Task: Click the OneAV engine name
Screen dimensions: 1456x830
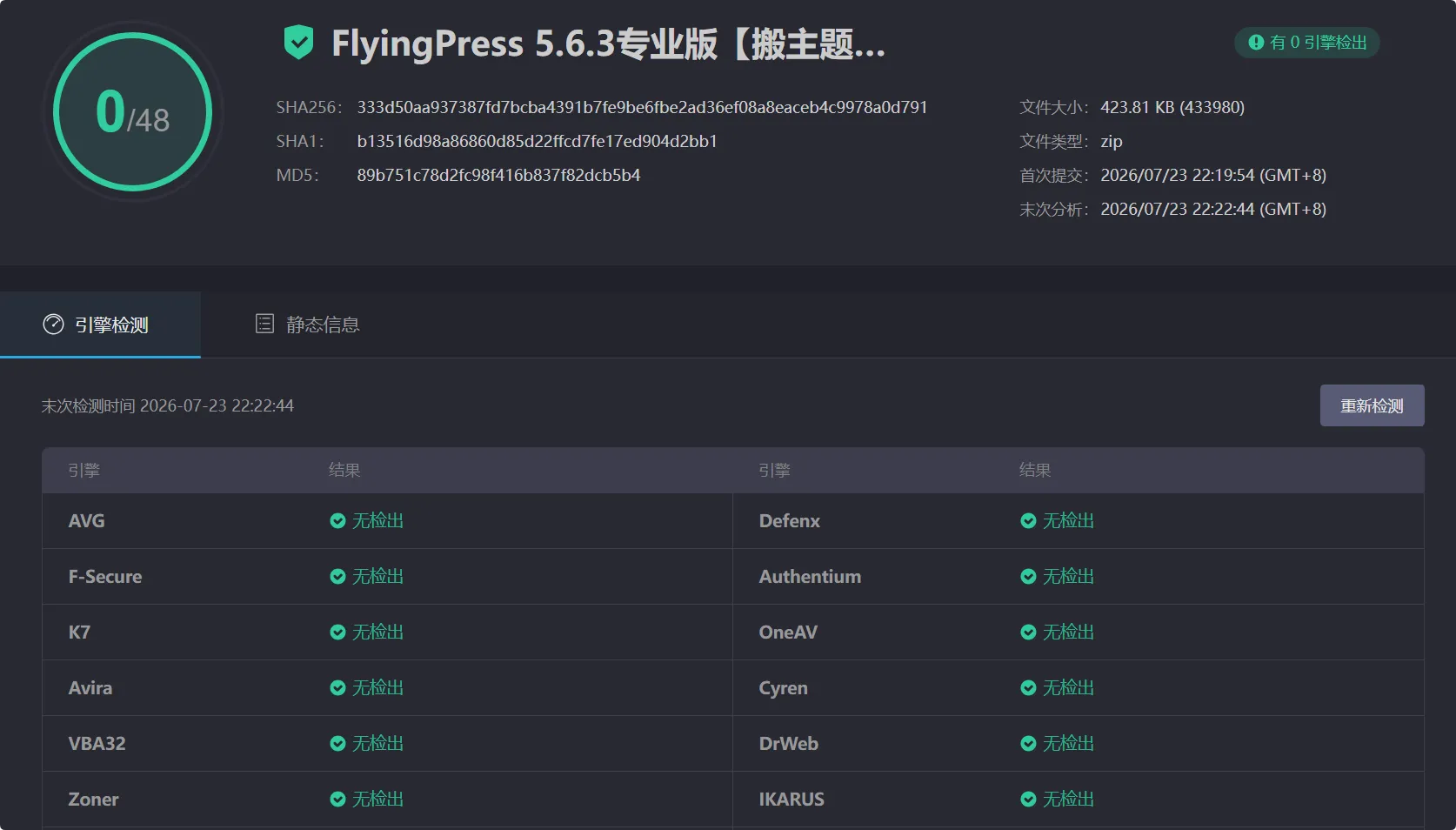Action: pos(788,633)
